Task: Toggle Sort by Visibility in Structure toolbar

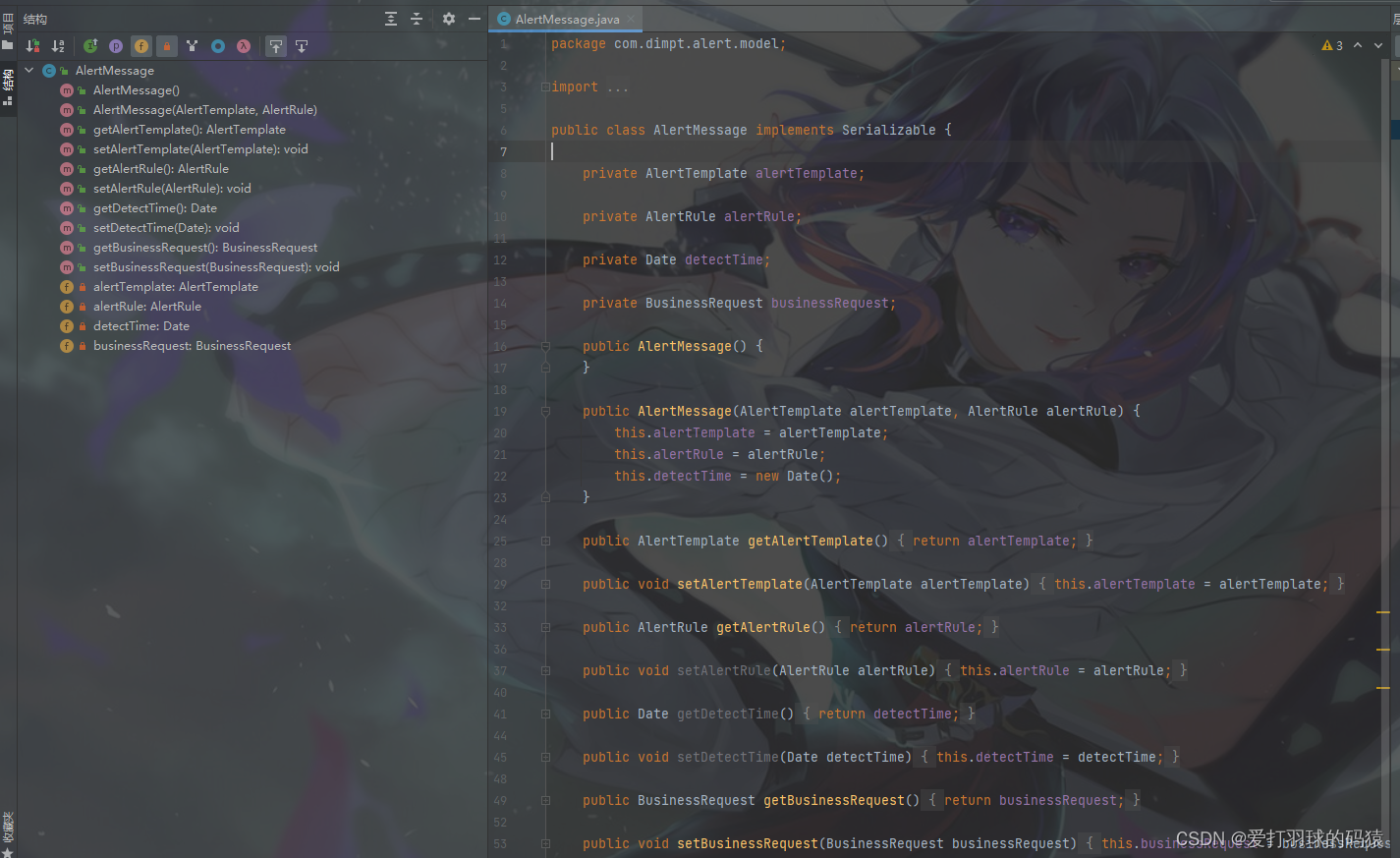Action: click(x=32, y=46)
